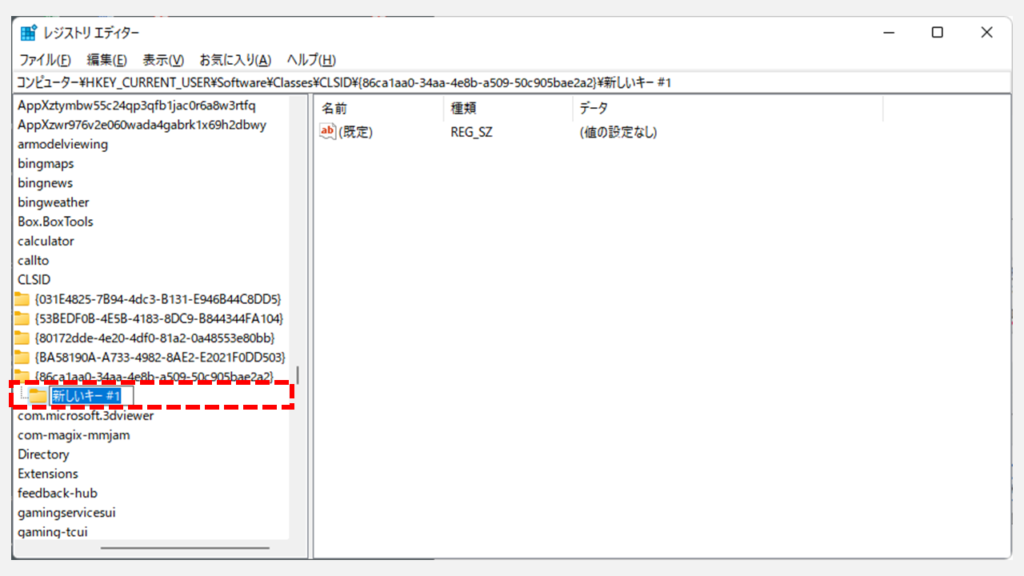Viewport: 1024px width, 576px height.
Task: Click the ab string icon of (既定) value
Action: 327,131
